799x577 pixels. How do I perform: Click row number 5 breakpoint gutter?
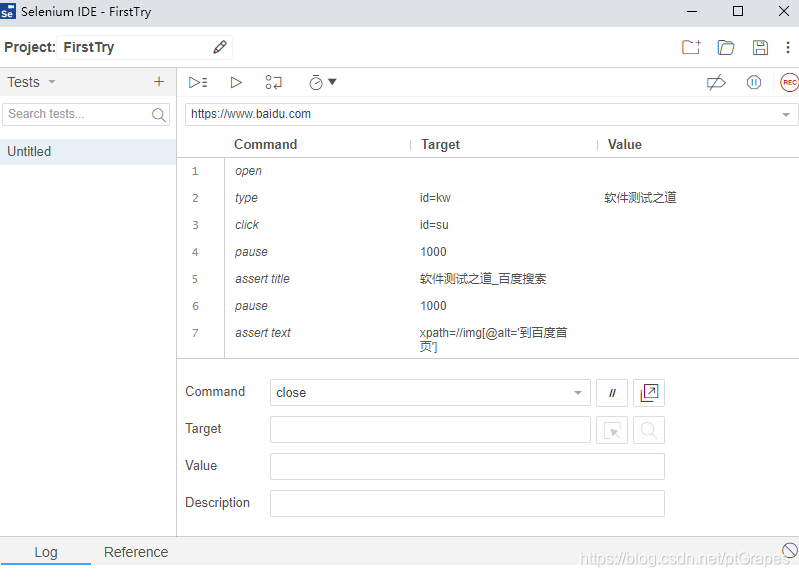pyautogui.click(x=195, y=279)
